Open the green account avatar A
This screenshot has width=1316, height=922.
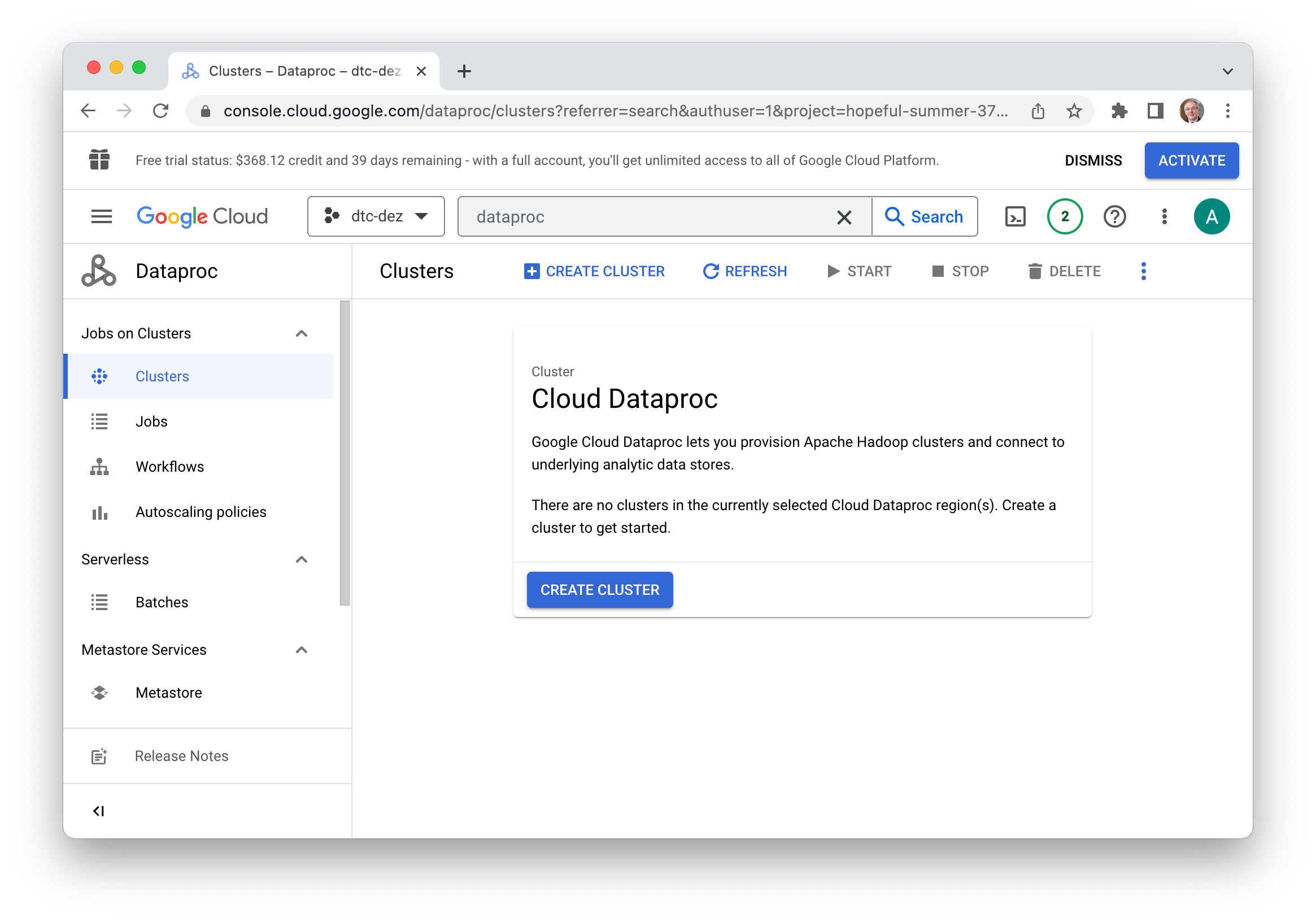[x=1211, y=217]
